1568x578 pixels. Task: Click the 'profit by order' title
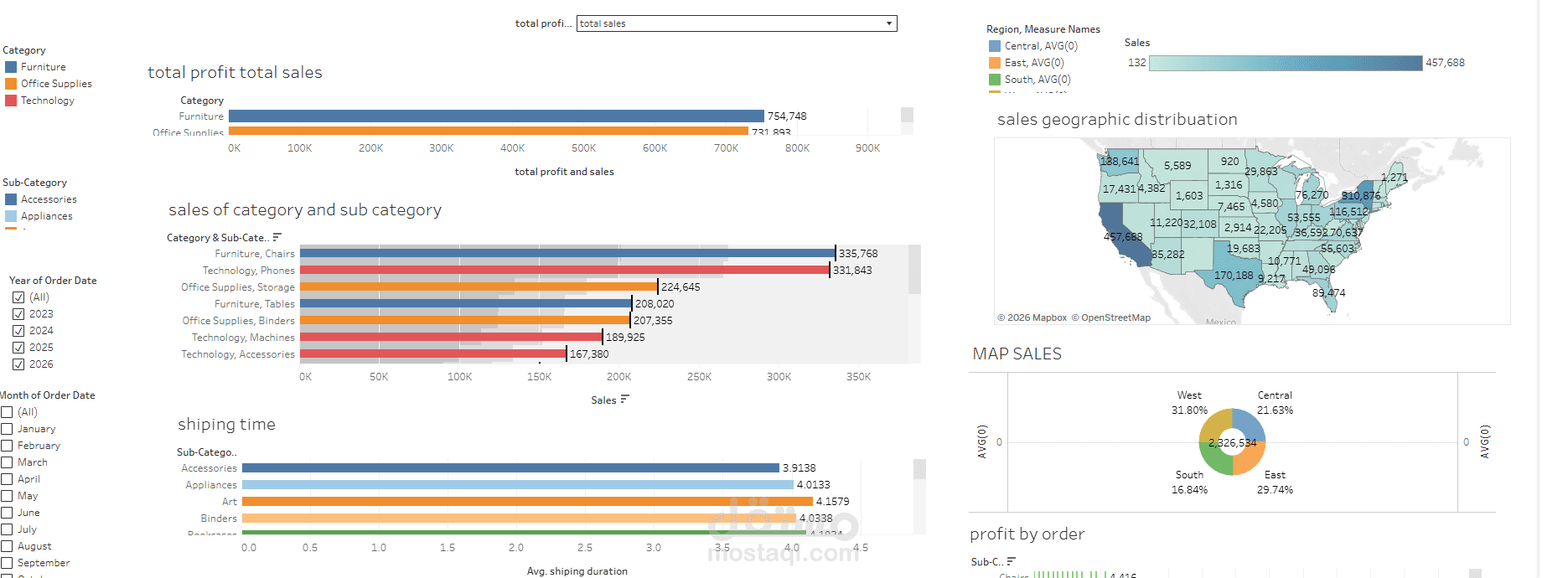tap(1027, 534)
